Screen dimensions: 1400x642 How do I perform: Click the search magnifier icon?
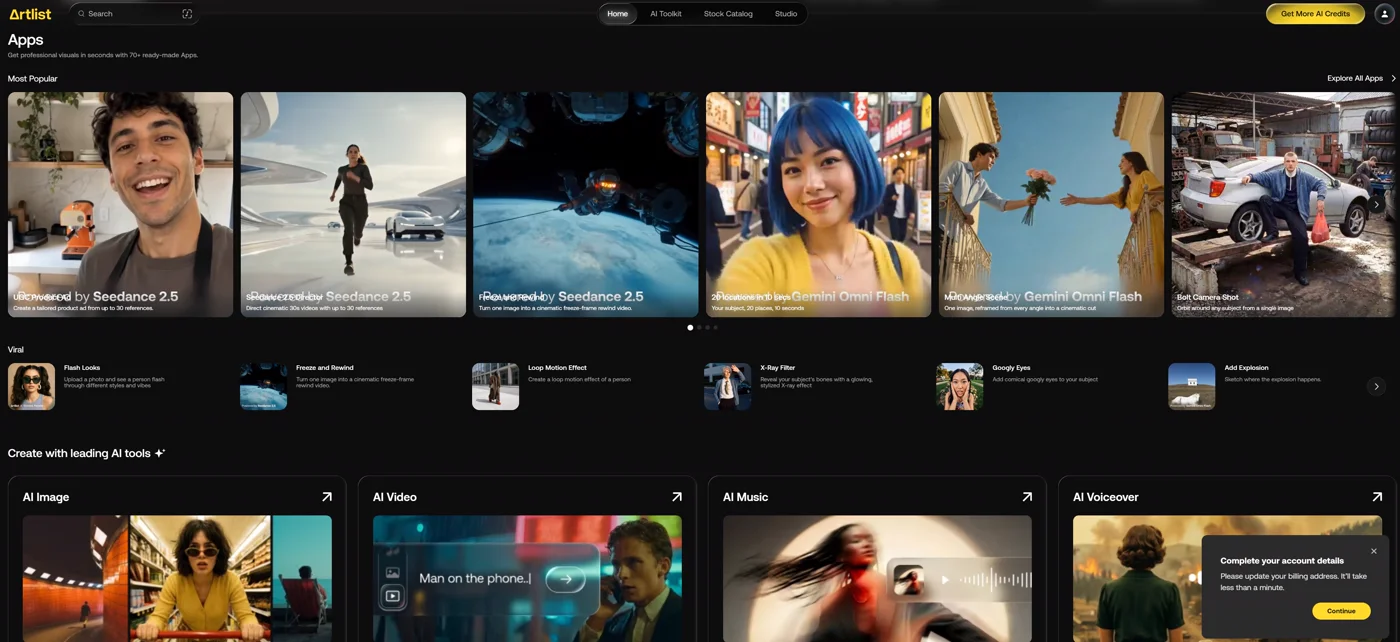tap(81, 14)
